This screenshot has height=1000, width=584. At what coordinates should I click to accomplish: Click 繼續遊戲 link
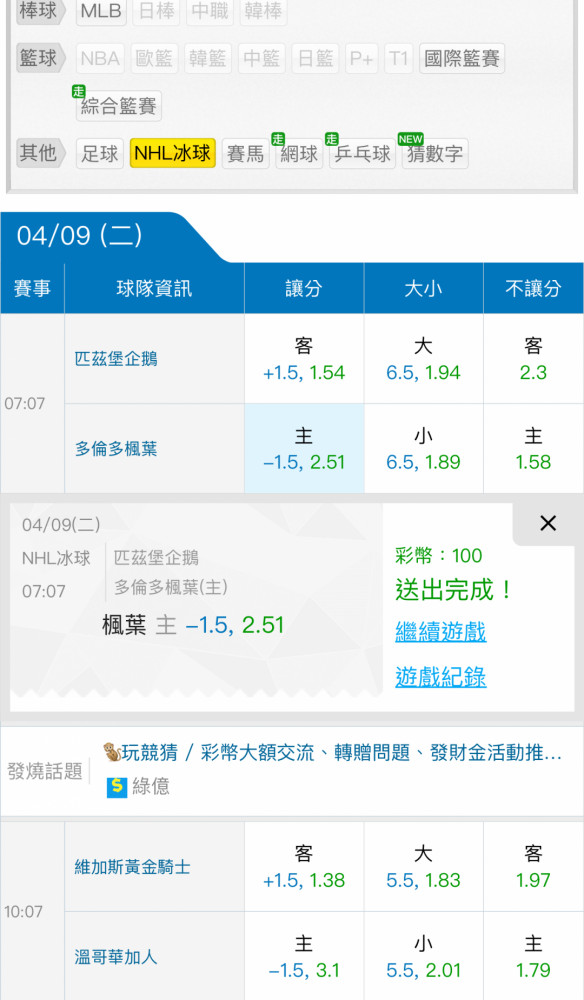[441, 632]
